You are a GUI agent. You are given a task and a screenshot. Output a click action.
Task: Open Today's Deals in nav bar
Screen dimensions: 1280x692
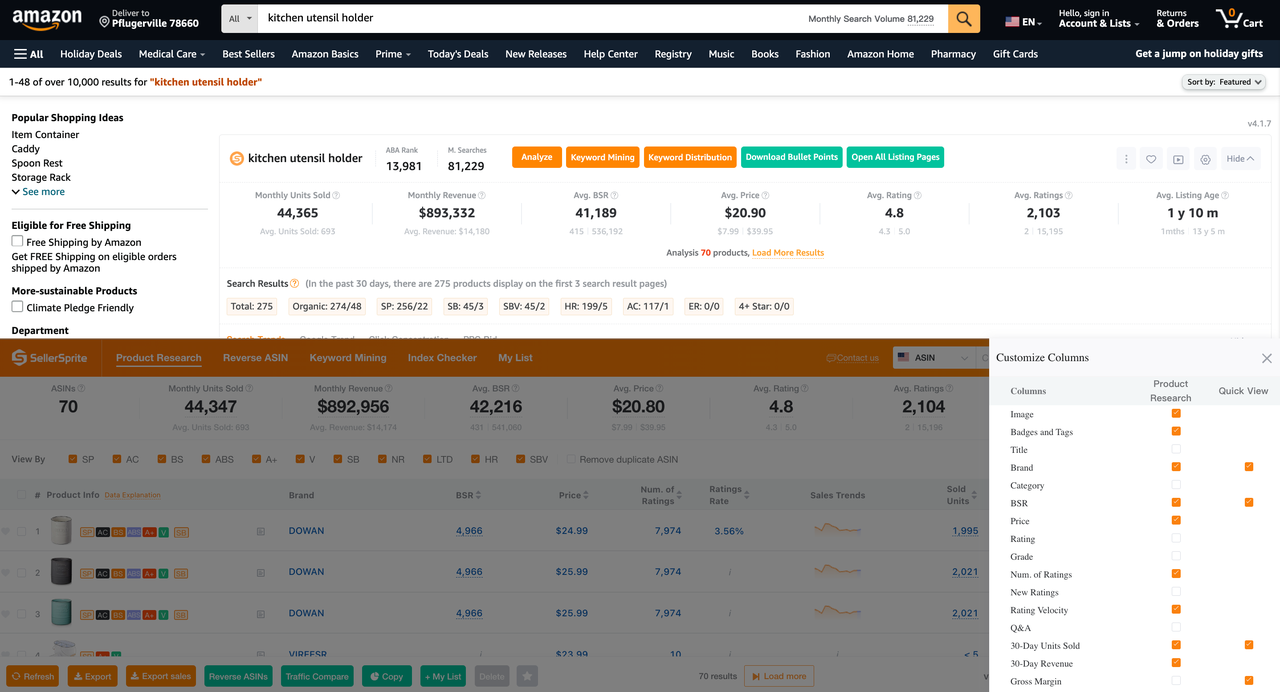458,54
